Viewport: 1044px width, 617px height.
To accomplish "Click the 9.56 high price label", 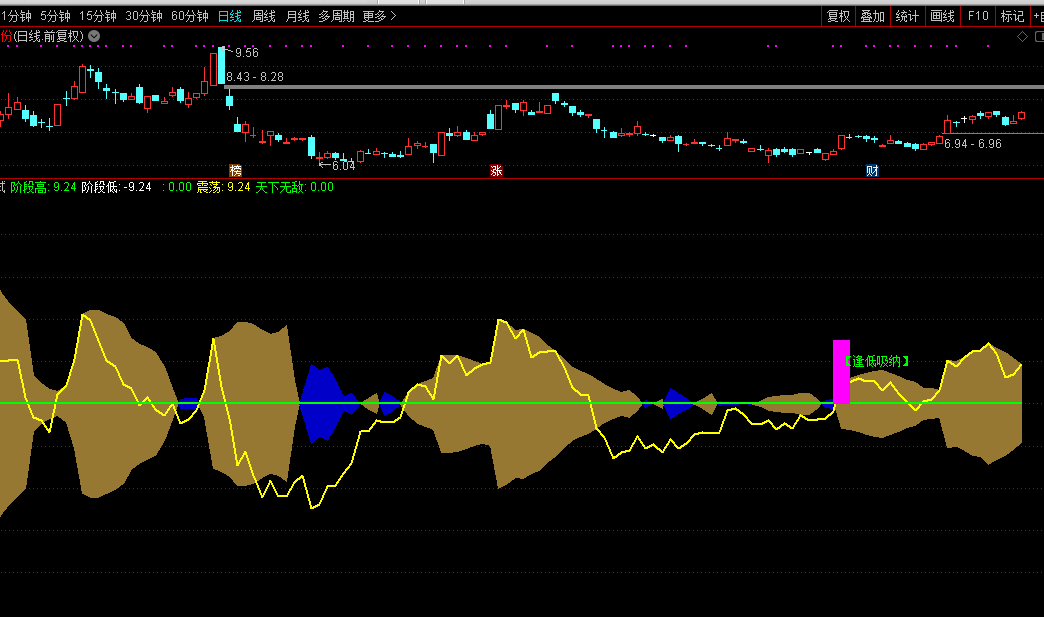I will 247,52.
